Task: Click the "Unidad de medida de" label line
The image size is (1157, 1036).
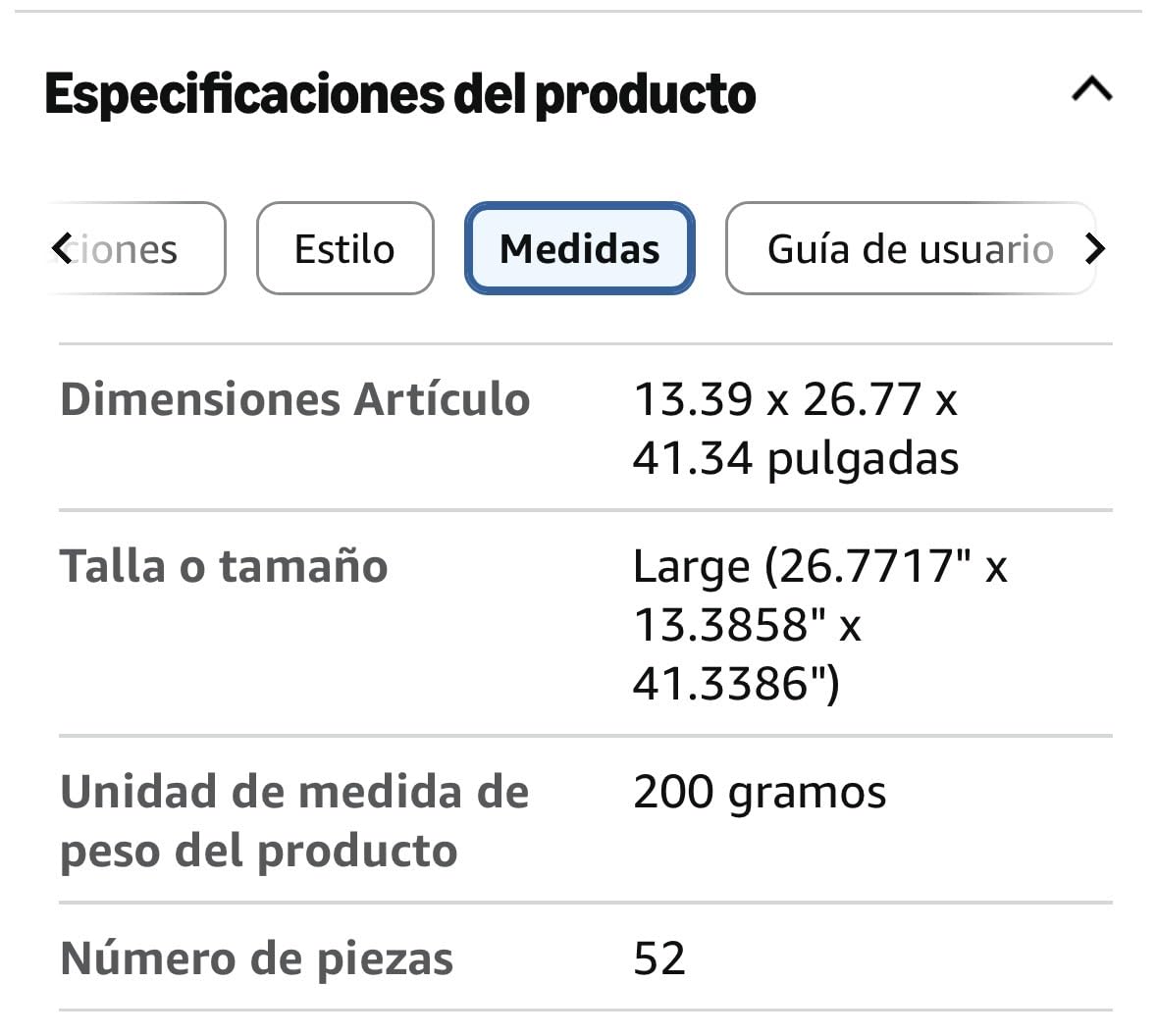Action: coord(295,792)
